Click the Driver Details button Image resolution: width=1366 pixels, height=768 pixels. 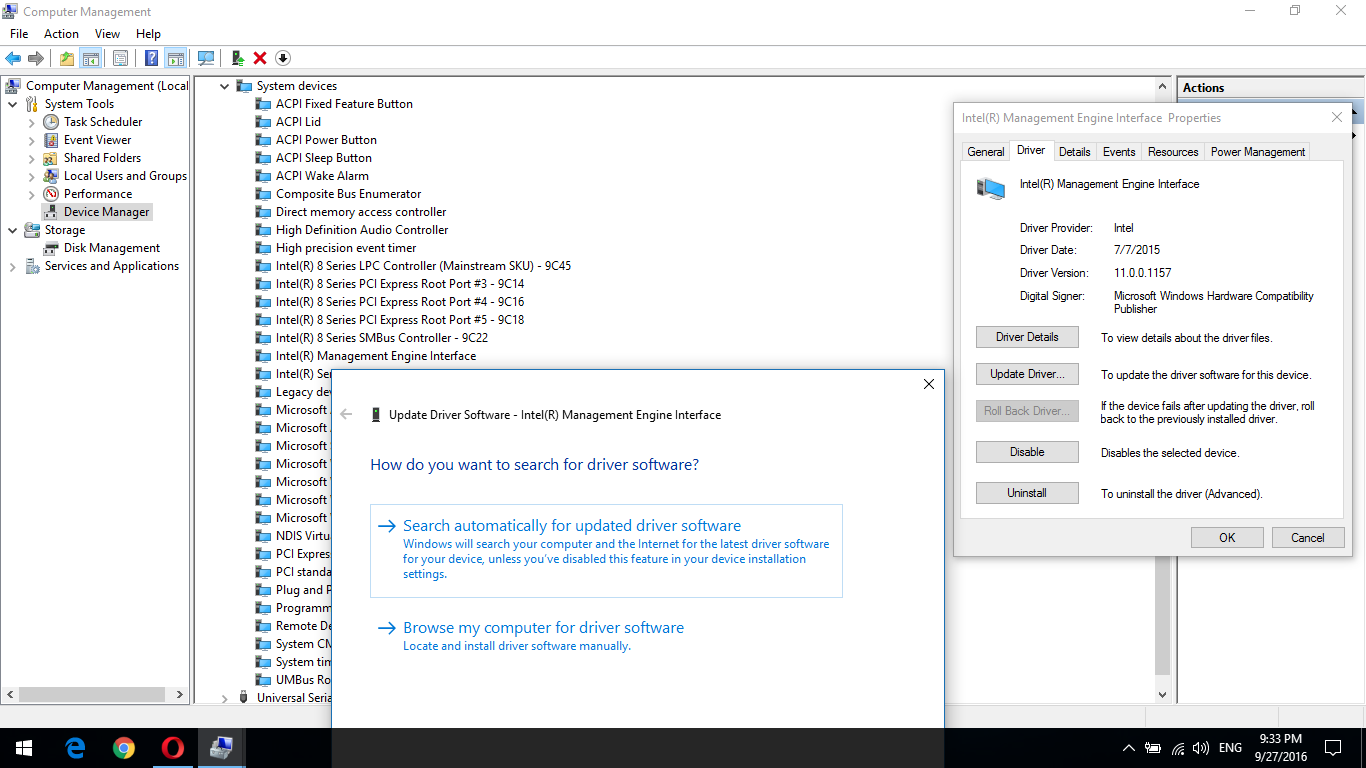click(1027, 337)
